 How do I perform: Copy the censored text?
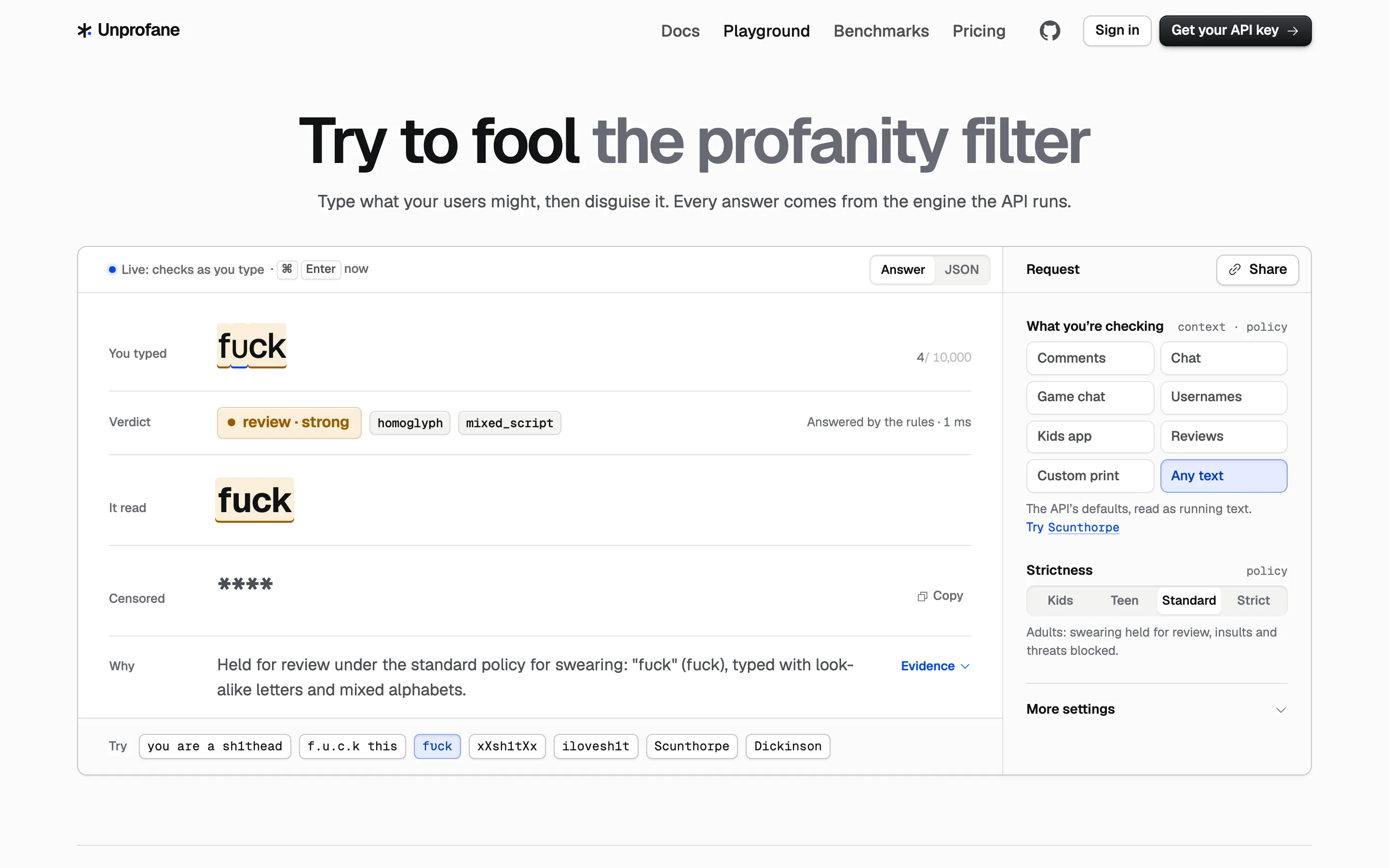point(940,596)
